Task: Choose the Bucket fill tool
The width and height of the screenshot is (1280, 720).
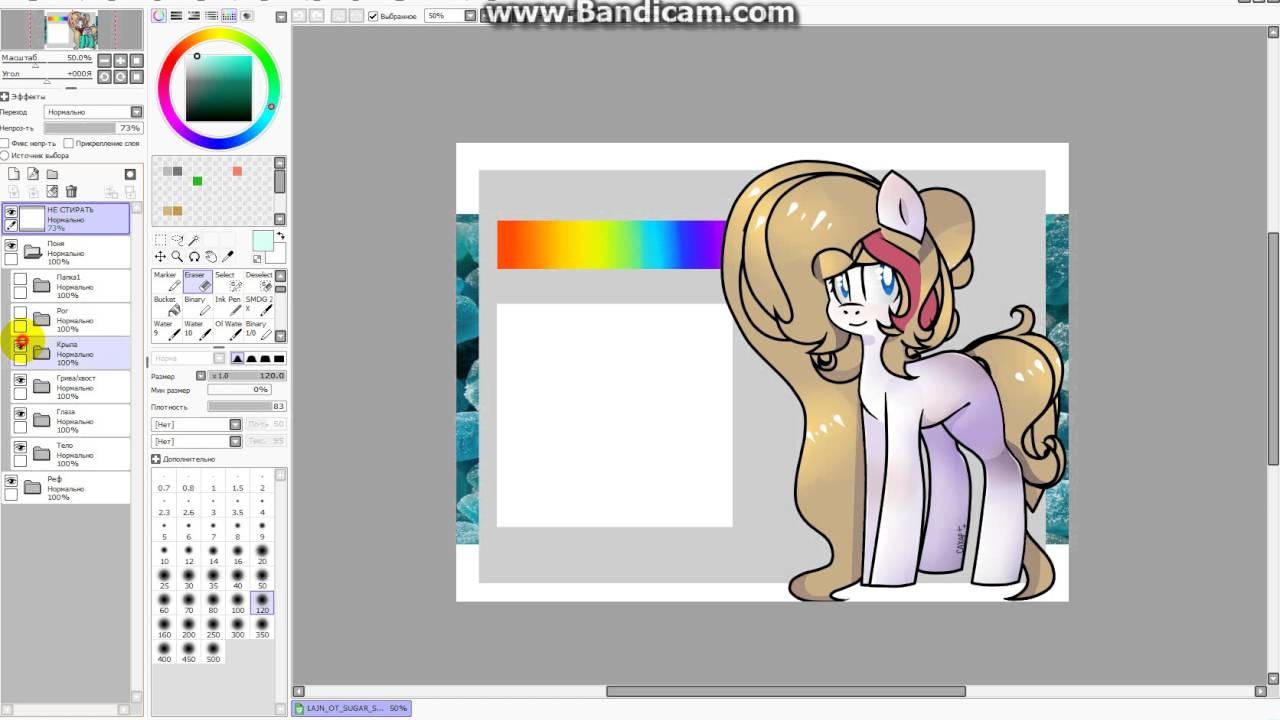Action: 167,306
